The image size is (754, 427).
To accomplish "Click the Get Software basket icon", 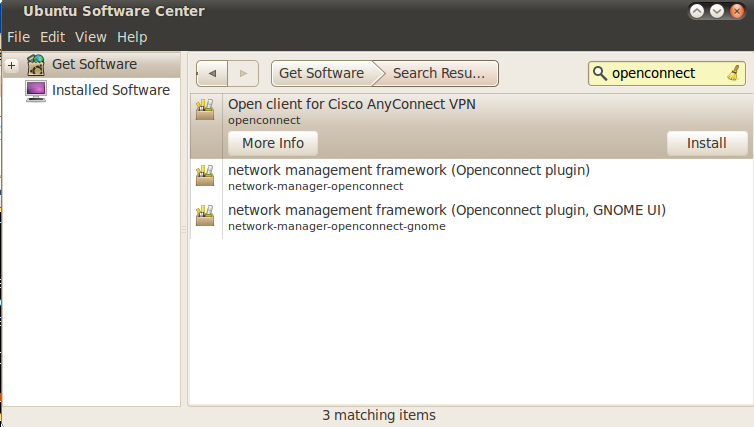I will pyautogui.click(x=36, y=65).
